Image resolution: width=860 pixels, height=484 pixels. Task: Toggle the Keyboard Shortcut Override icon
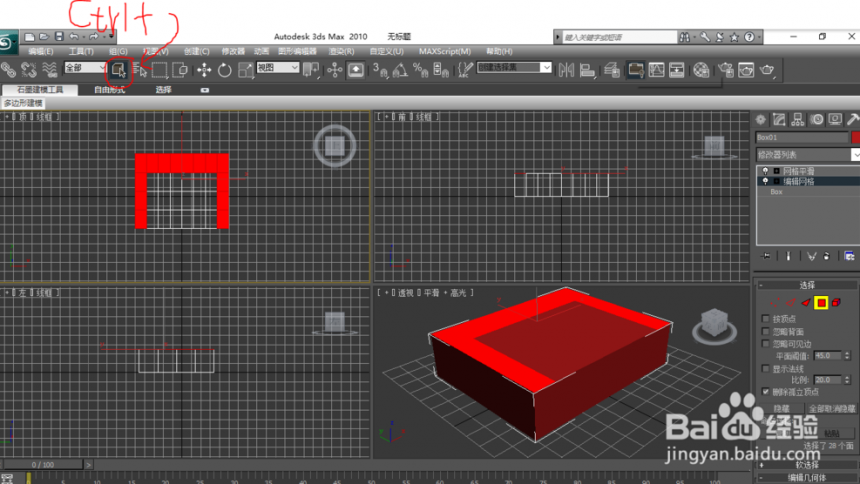click(355, 70)
